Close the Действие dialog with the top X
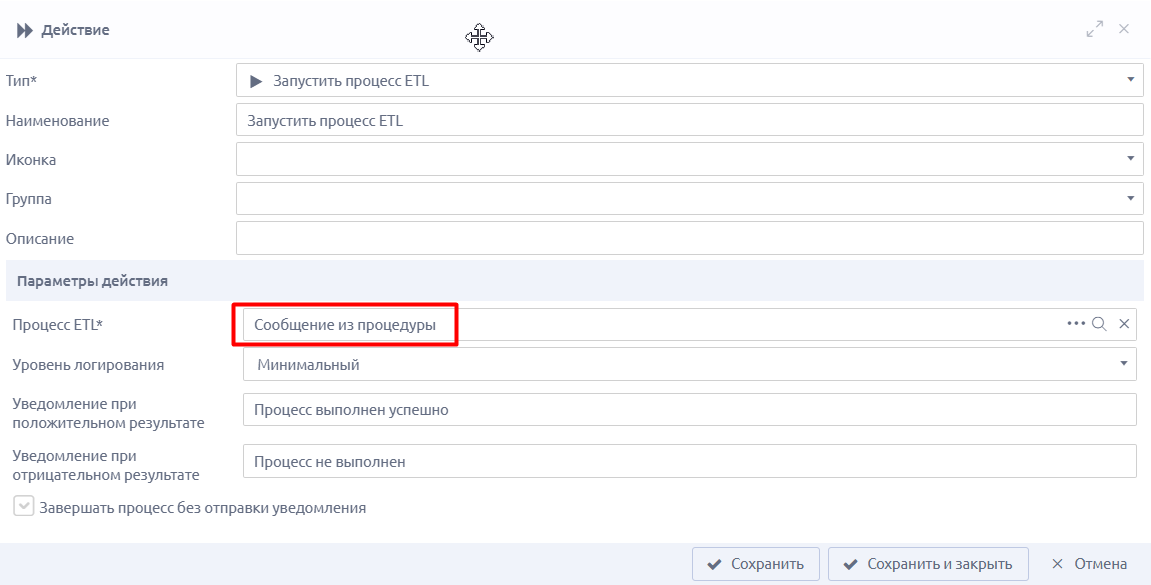 point(1123,29)
